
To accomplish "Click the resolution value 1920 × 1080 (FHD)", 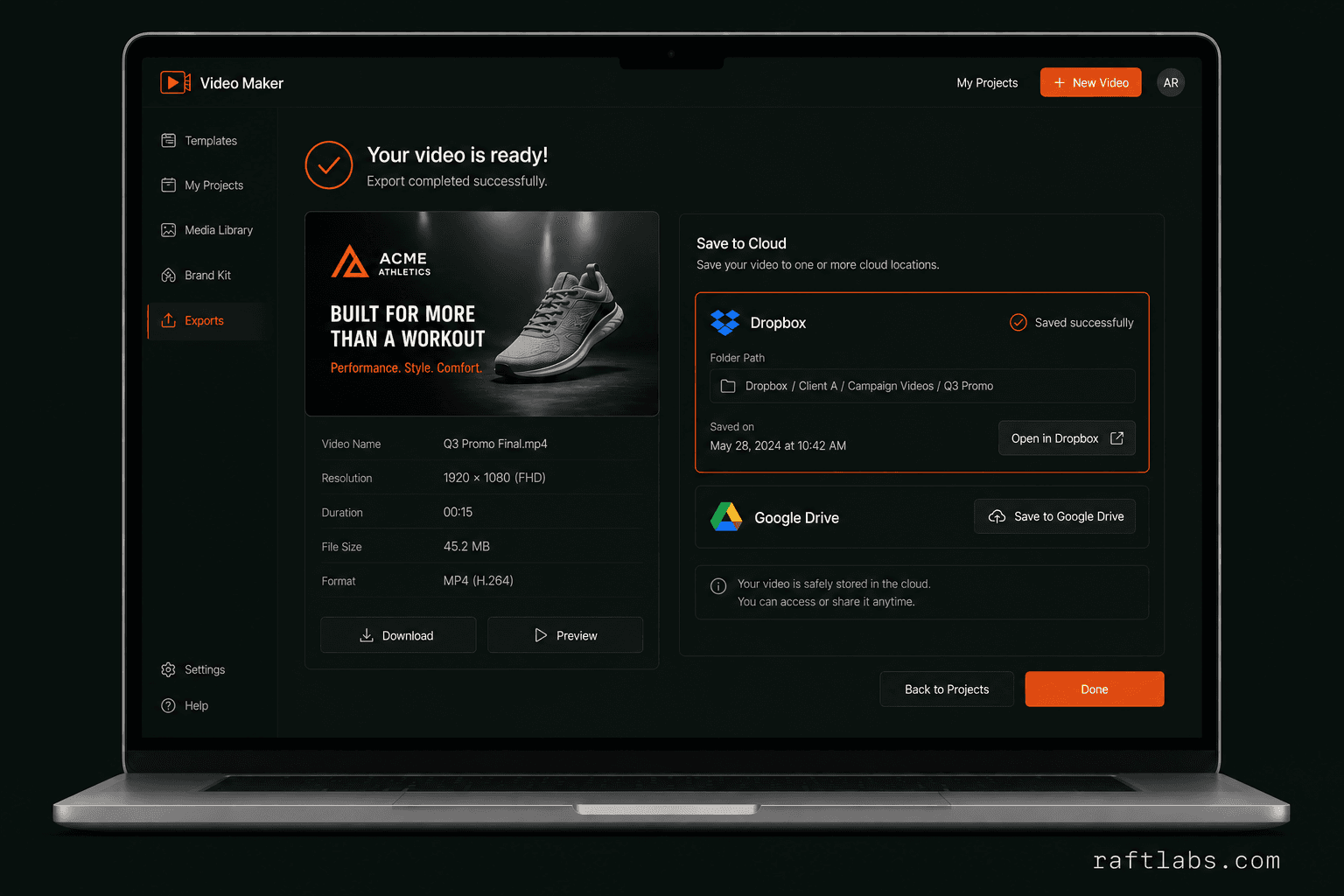I will (494, 478).
